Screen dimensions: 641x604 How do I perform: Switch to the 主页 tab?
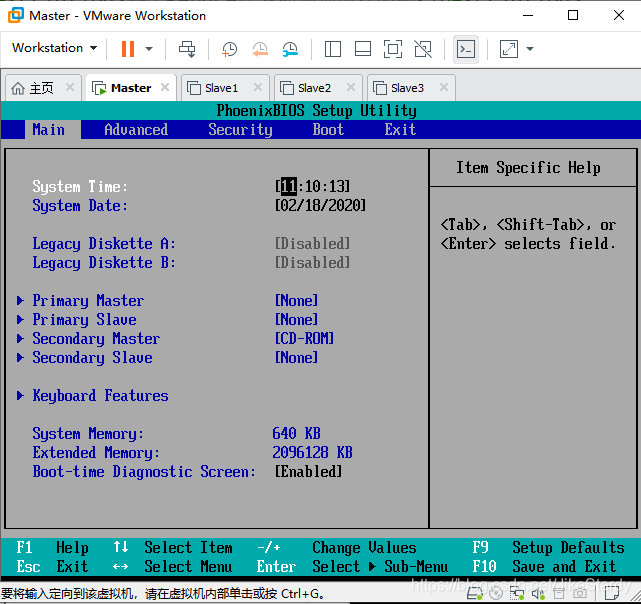click(x=42, y=88)
